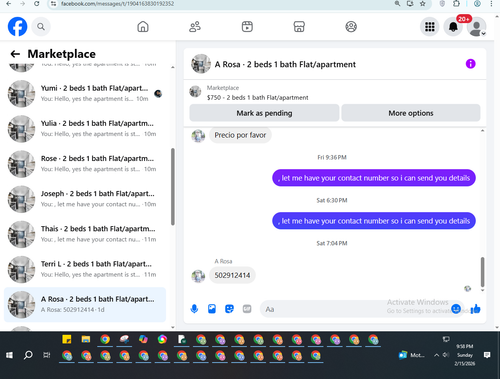
Task: Click the 502912414 message bubble
Action: point(232,275)
